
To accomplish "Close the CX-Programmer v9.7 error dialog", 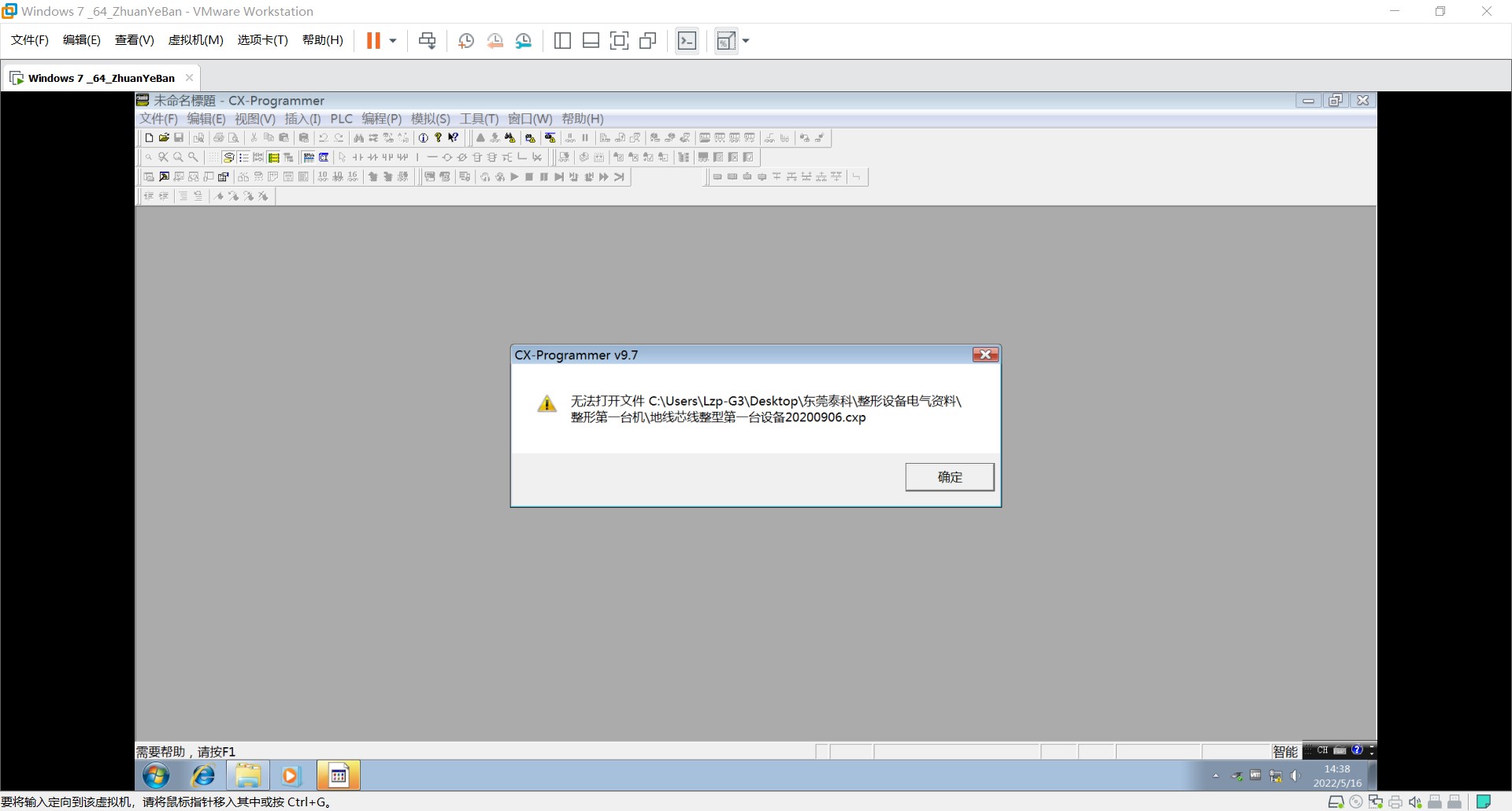I will (984, 355).
